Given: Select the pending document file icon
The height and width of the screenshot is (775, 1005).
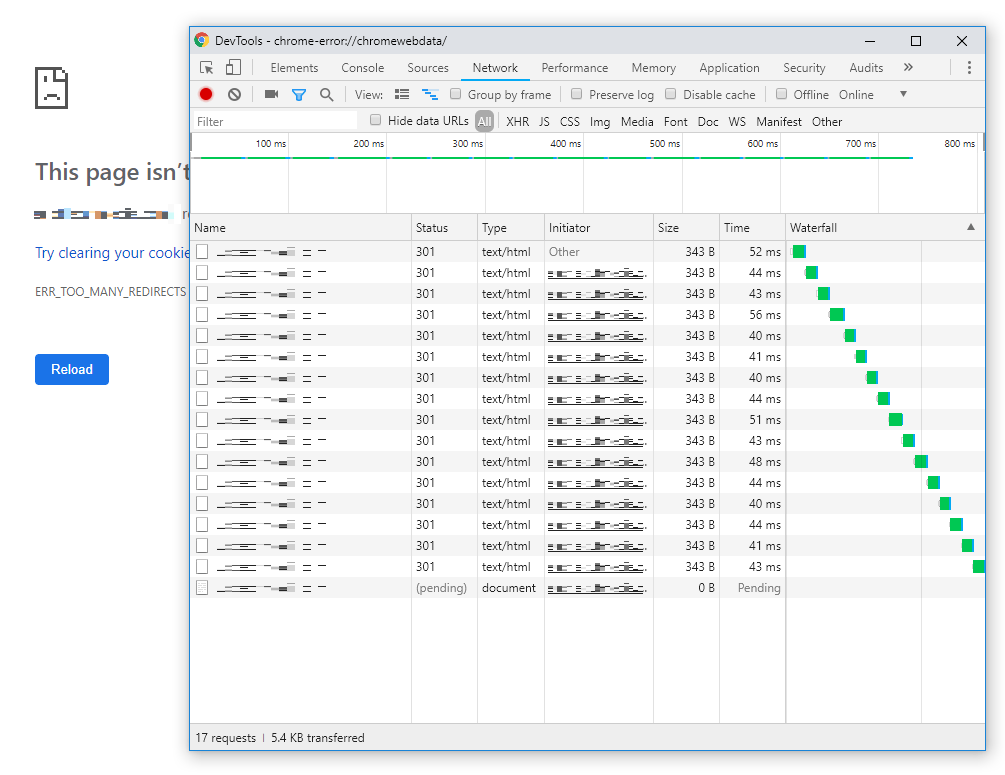Looking at the screenshot, I should pos(202,587).
